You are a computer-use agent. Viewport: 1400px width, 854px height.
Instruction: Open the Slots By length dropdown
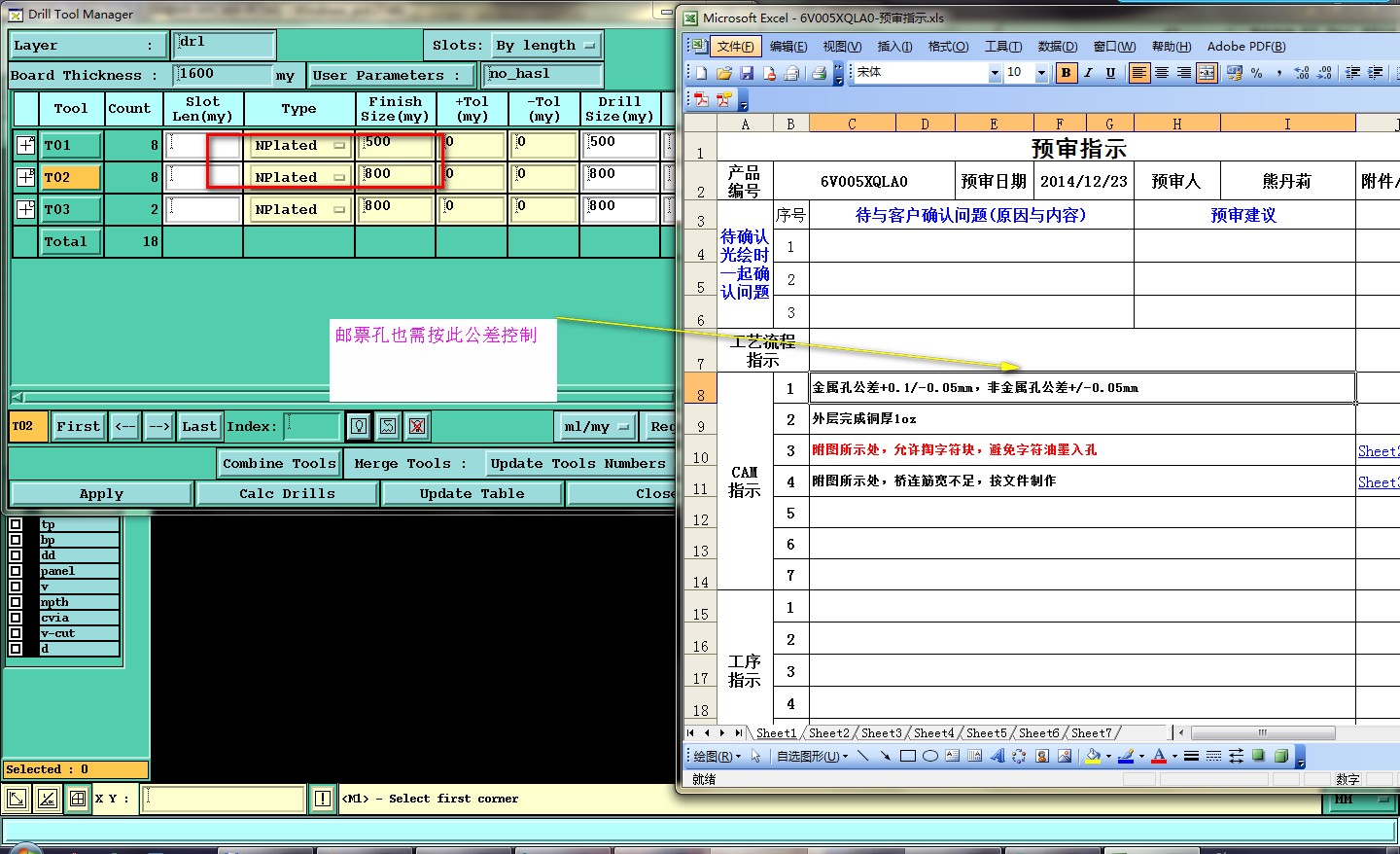click(546, 46)
